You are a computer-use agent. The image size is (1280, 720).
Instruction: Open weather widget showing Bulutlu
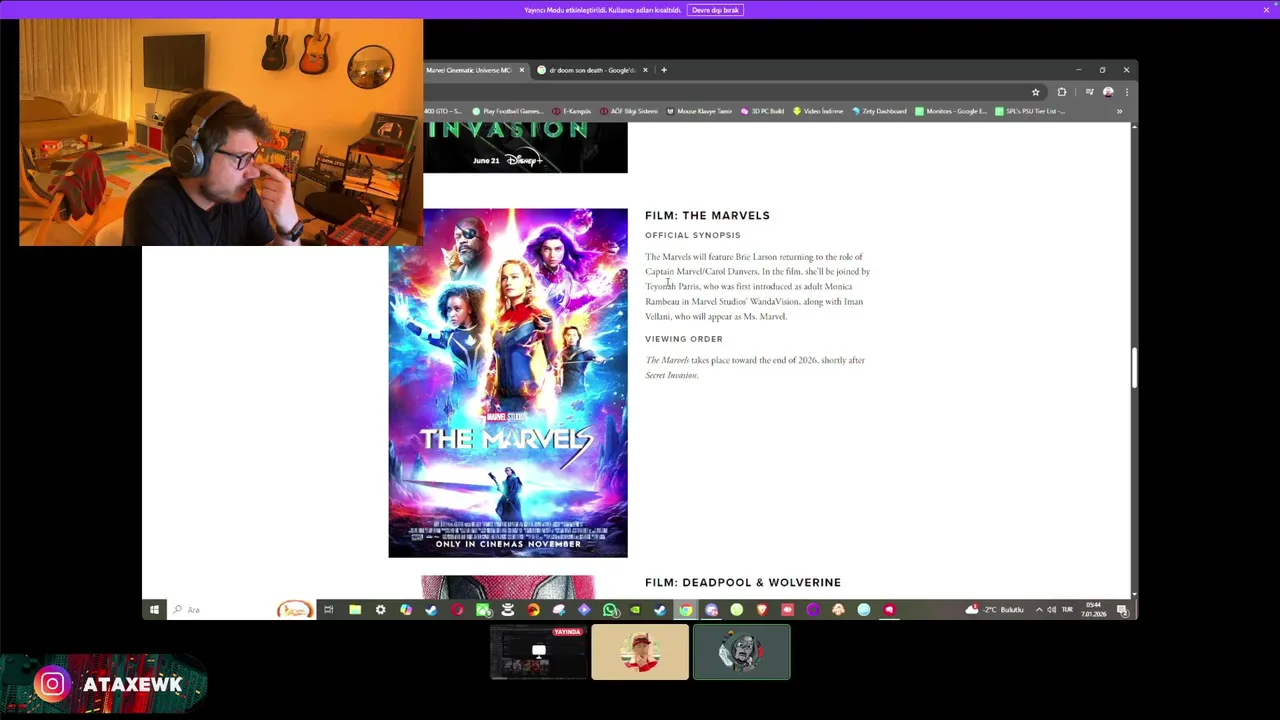pos(995,609)
